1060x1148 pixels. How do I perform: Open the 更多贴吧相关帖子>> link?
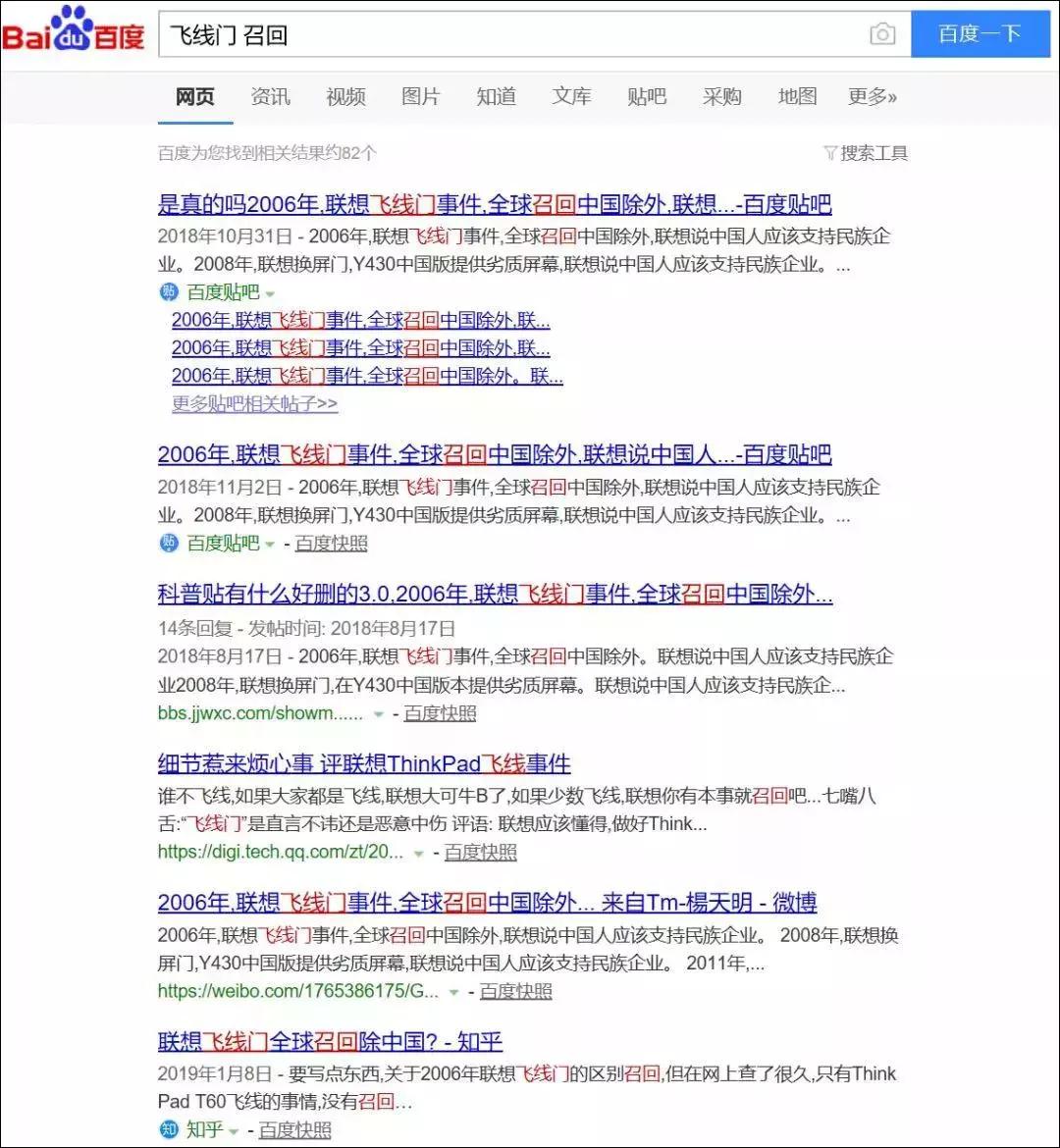254,403
